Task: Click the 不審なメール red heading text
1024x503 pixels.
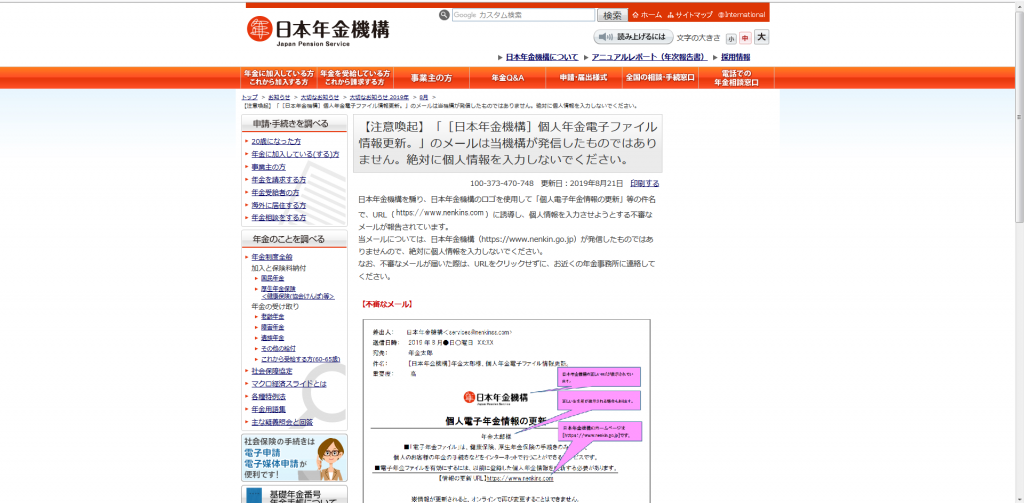Action: 386,304
